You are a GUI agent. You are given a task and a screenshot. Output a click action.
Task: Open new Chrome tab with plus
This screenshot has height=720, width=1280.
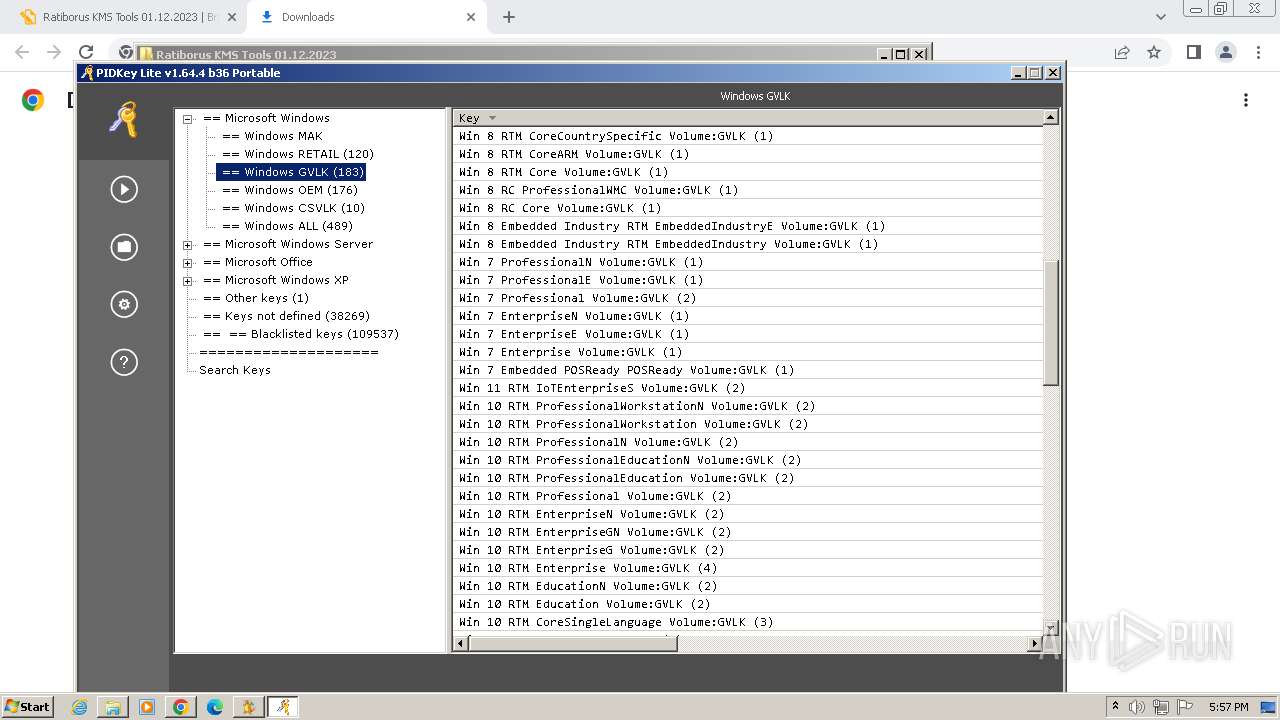[x=509, y=17]
